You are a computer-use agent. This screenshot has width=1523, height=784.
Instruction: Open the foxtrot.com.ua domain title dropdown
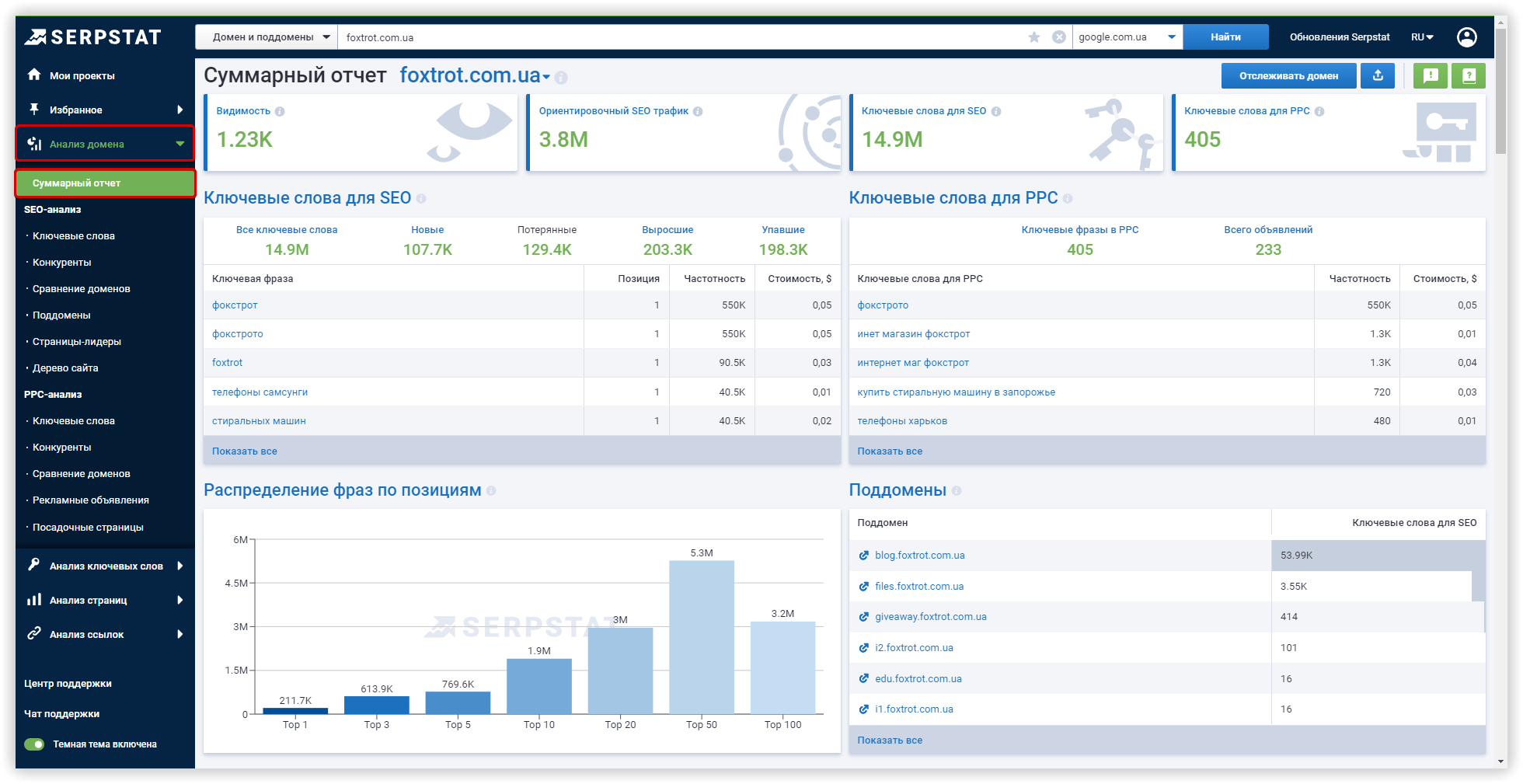(x=546, y=77)
